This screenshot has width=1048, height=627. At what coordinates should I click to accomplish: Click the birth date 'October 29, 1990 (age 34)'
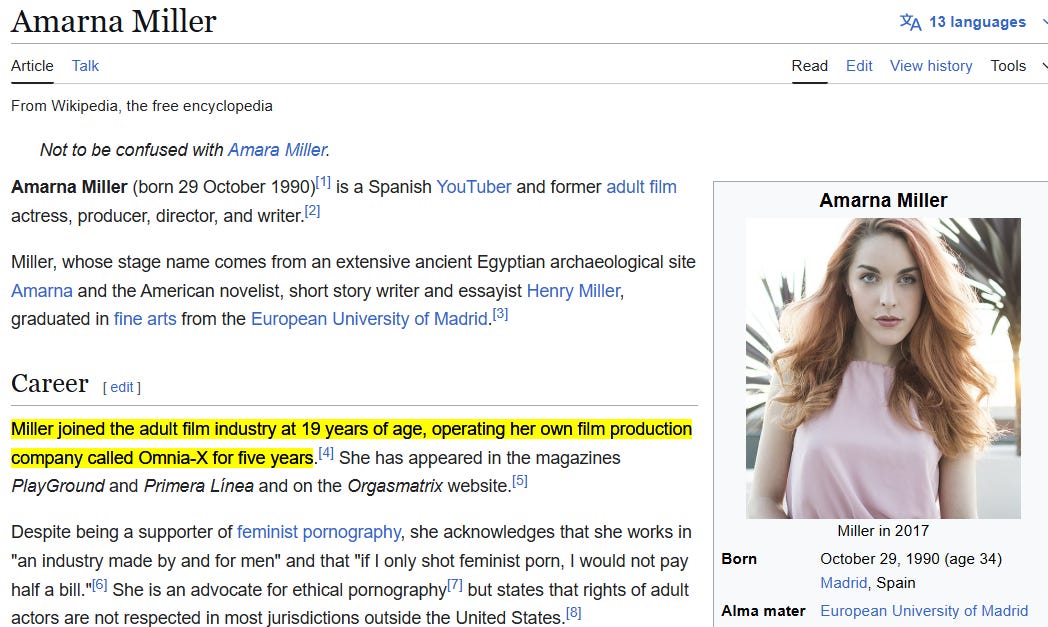click(911, 559)
